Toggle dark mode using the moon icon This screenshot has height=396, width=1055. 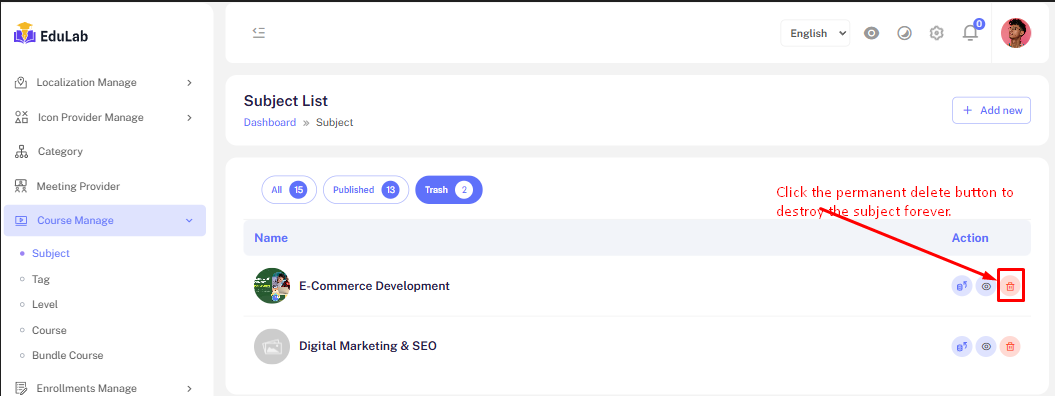point(904,33)
